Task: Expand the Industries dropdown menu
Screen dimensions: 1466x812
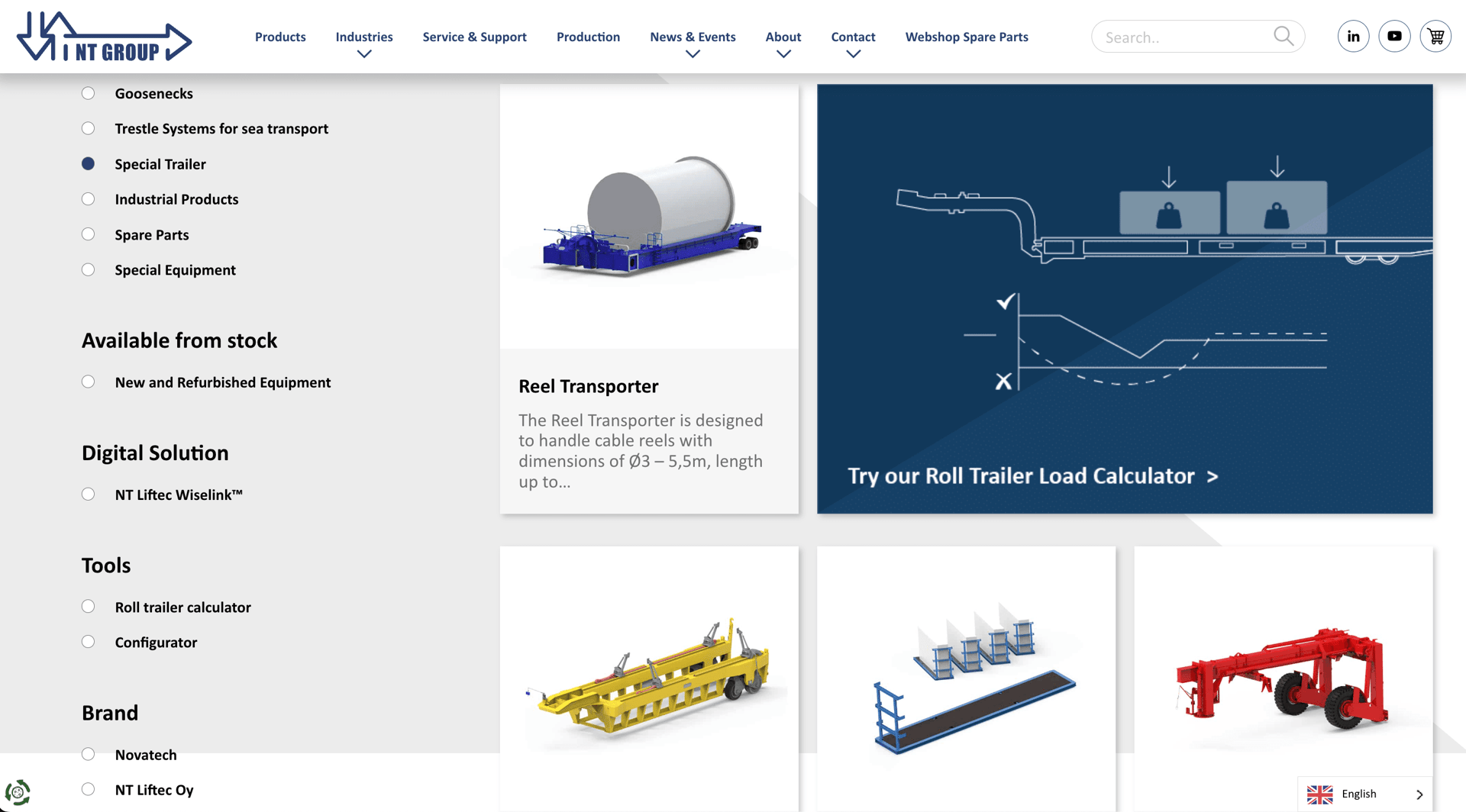Action: click(x=364, y=54)
